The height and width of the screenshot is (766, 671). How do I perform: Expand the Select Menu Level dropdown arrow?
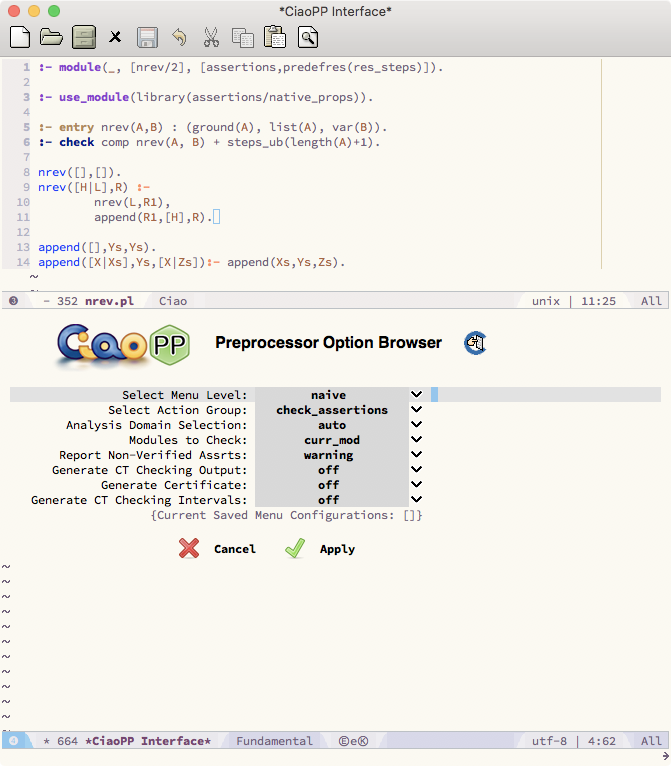[416, 395]
